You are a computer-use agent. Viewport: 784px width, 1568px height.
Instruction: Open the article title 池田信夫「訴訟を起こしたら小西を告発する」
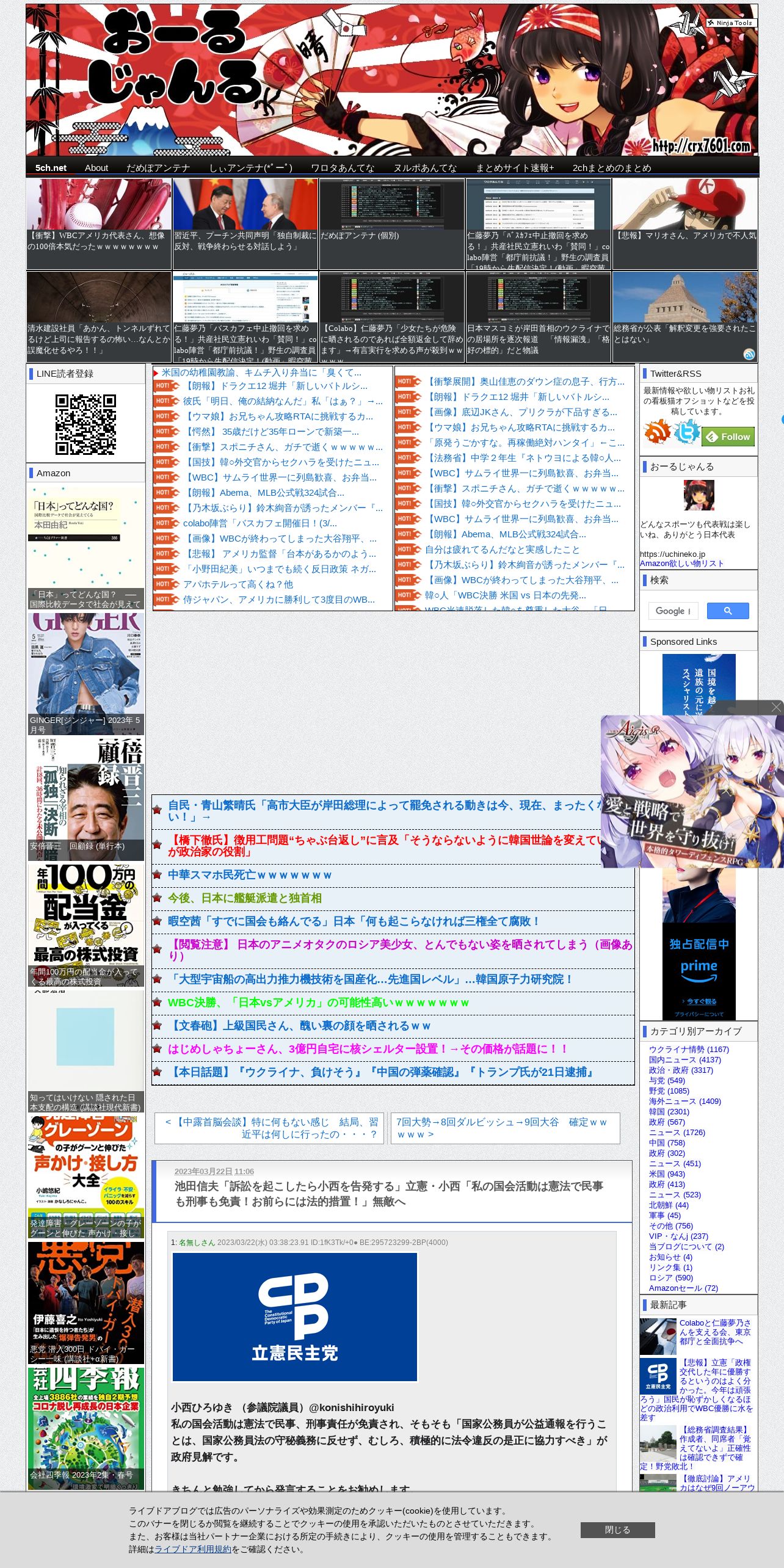pos(388,1194)
